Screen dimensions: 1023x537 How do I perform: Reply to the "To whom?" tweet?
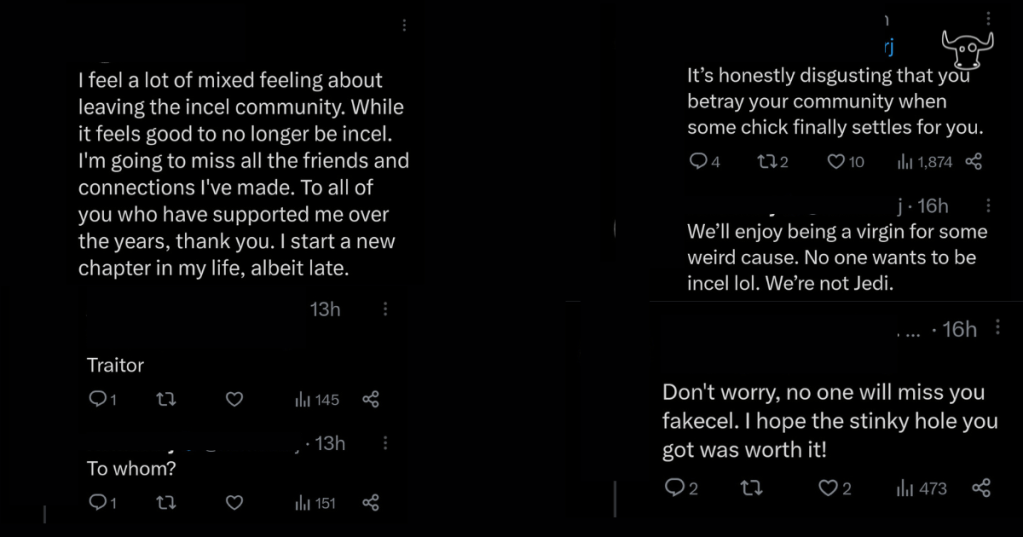coord(98,503)
